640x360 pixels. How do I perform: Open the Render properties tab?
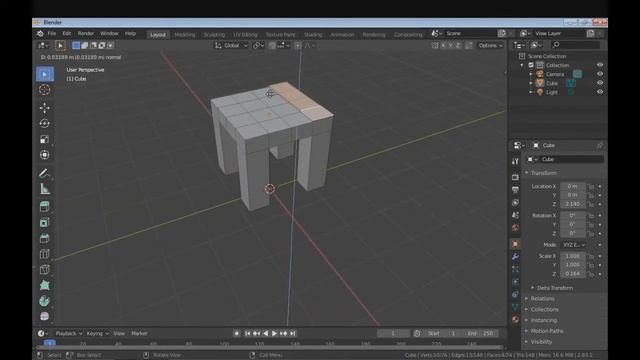(515, 177)
